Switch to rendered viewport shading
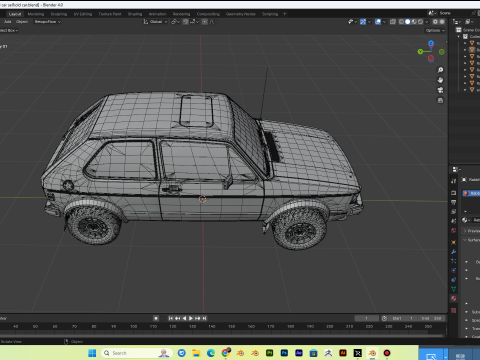This screenshot has height=360, width=480. point(420,22)
